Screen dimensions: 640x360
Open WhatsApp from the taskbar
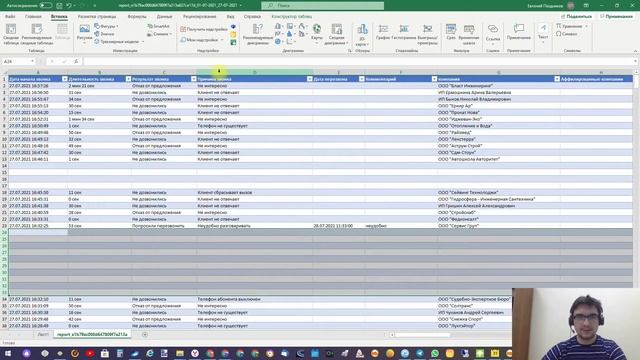point(435,353)
